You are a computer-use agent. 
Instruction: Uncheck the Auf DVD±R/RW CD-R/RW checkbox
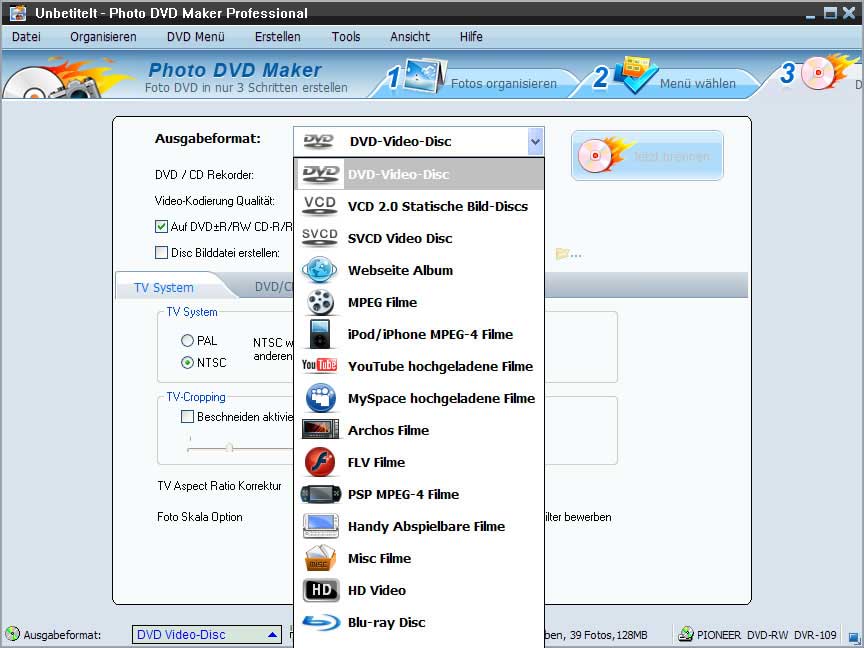pos(161,226)
